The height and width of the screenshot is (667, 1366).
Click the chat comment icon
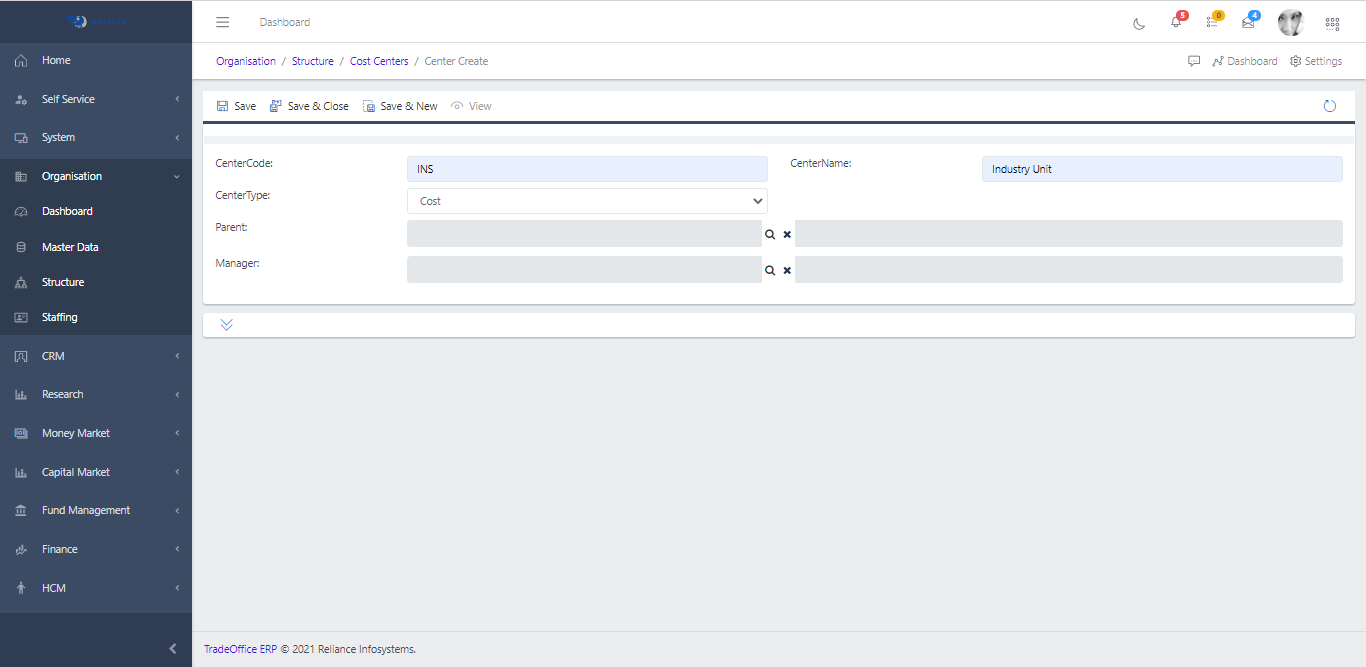click(1194, 61)
